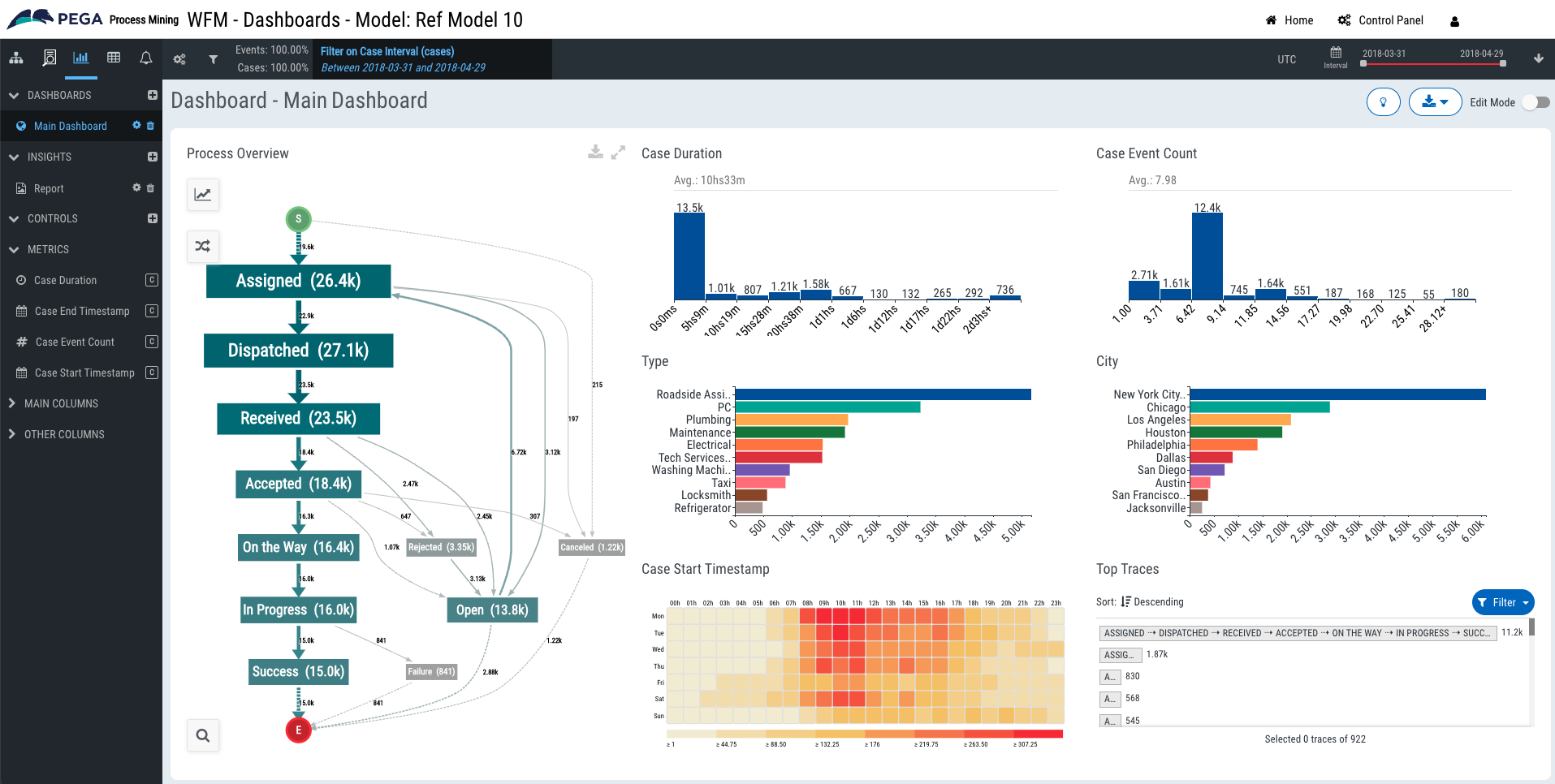This screenshot has height=784, width=1555.
Task: Select the document inspection icon in the sidebar
Action: 49,58
